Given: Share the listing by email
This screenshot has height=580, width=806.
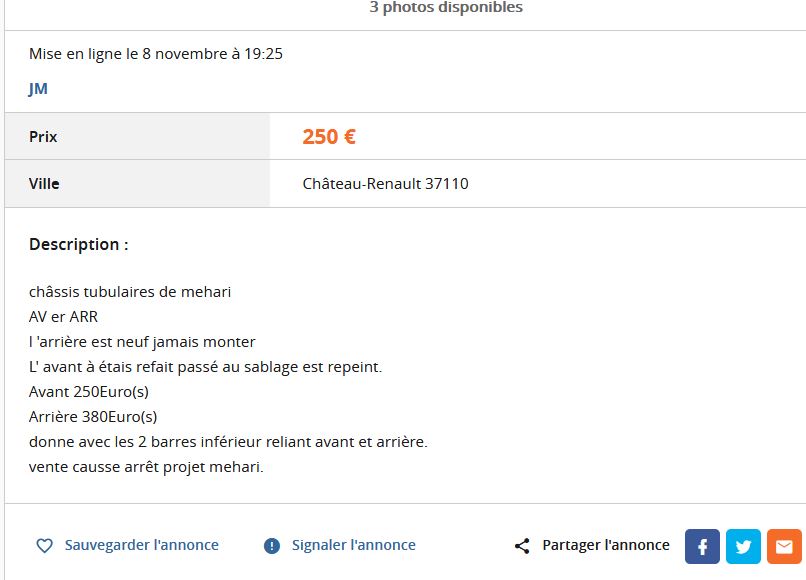Looking at the screenshot, I should 784,546.
